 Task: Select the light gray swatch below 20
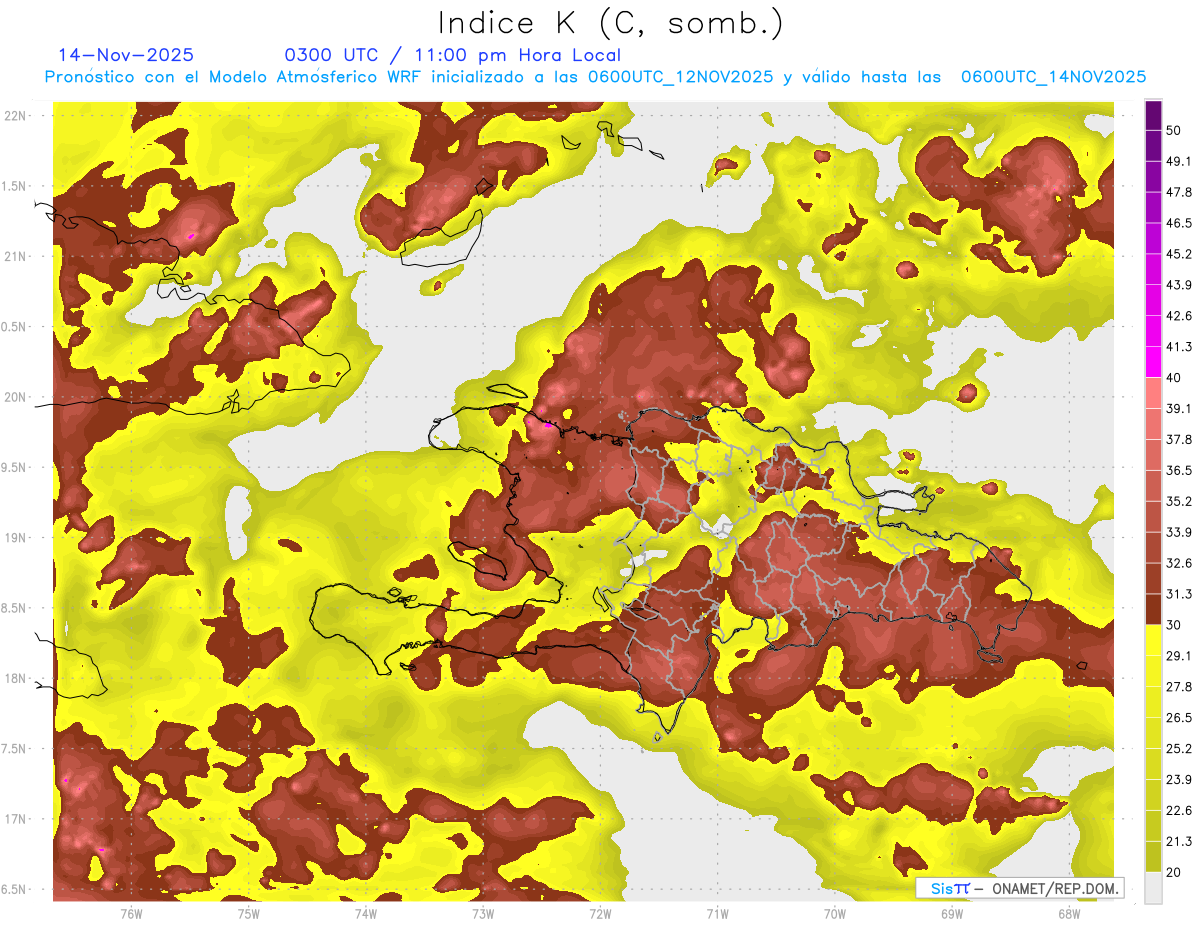click(1153, 888)
